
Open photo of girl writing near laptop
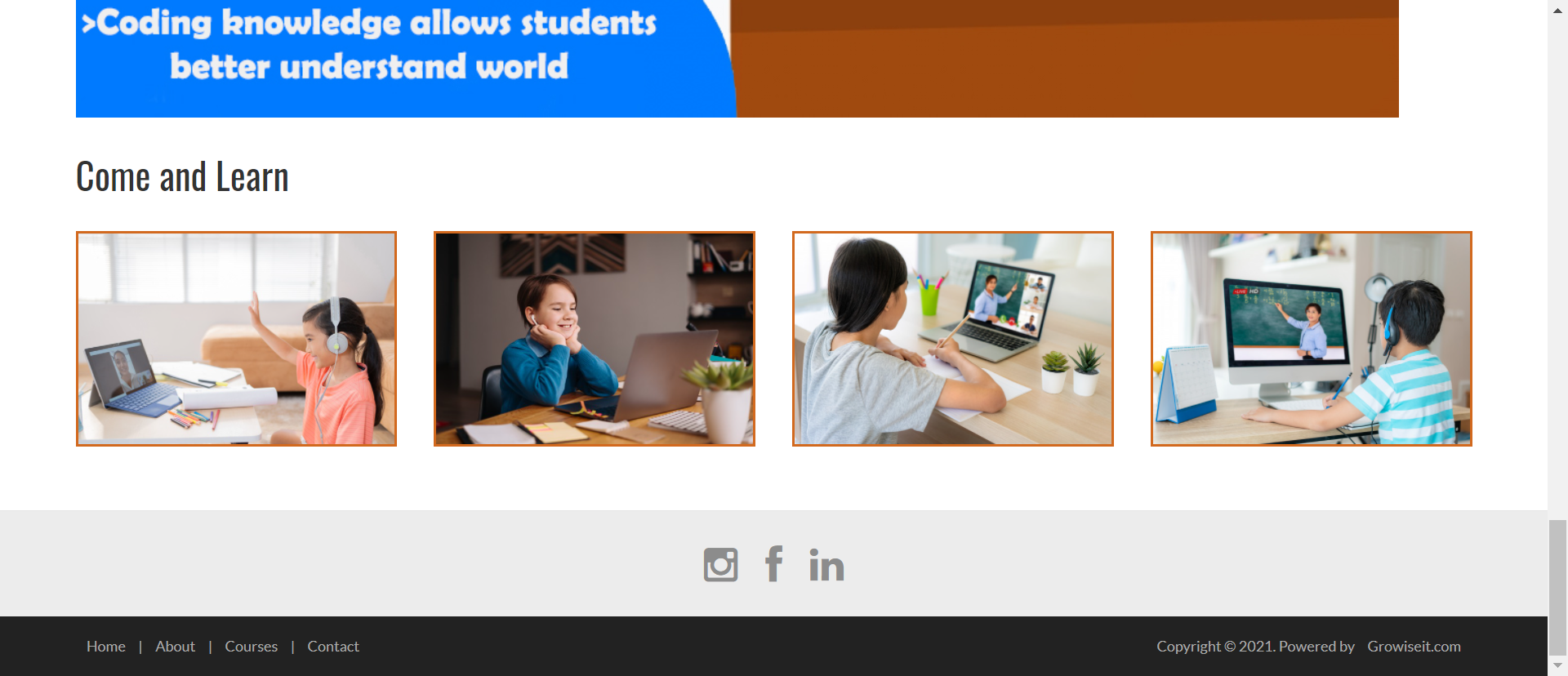pos(953,339)
